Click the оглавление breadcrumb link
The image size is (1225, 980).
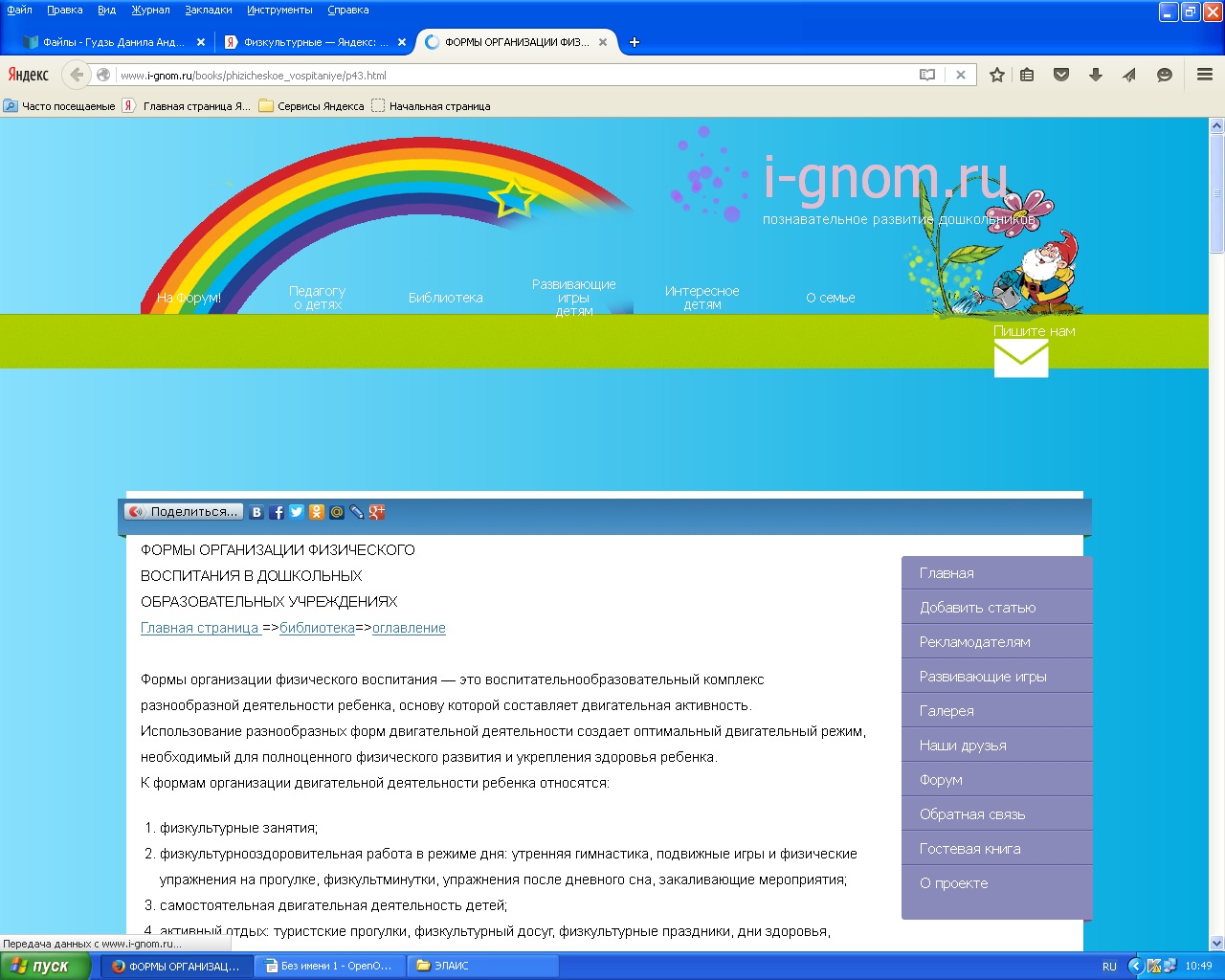(x=409, y=628)
